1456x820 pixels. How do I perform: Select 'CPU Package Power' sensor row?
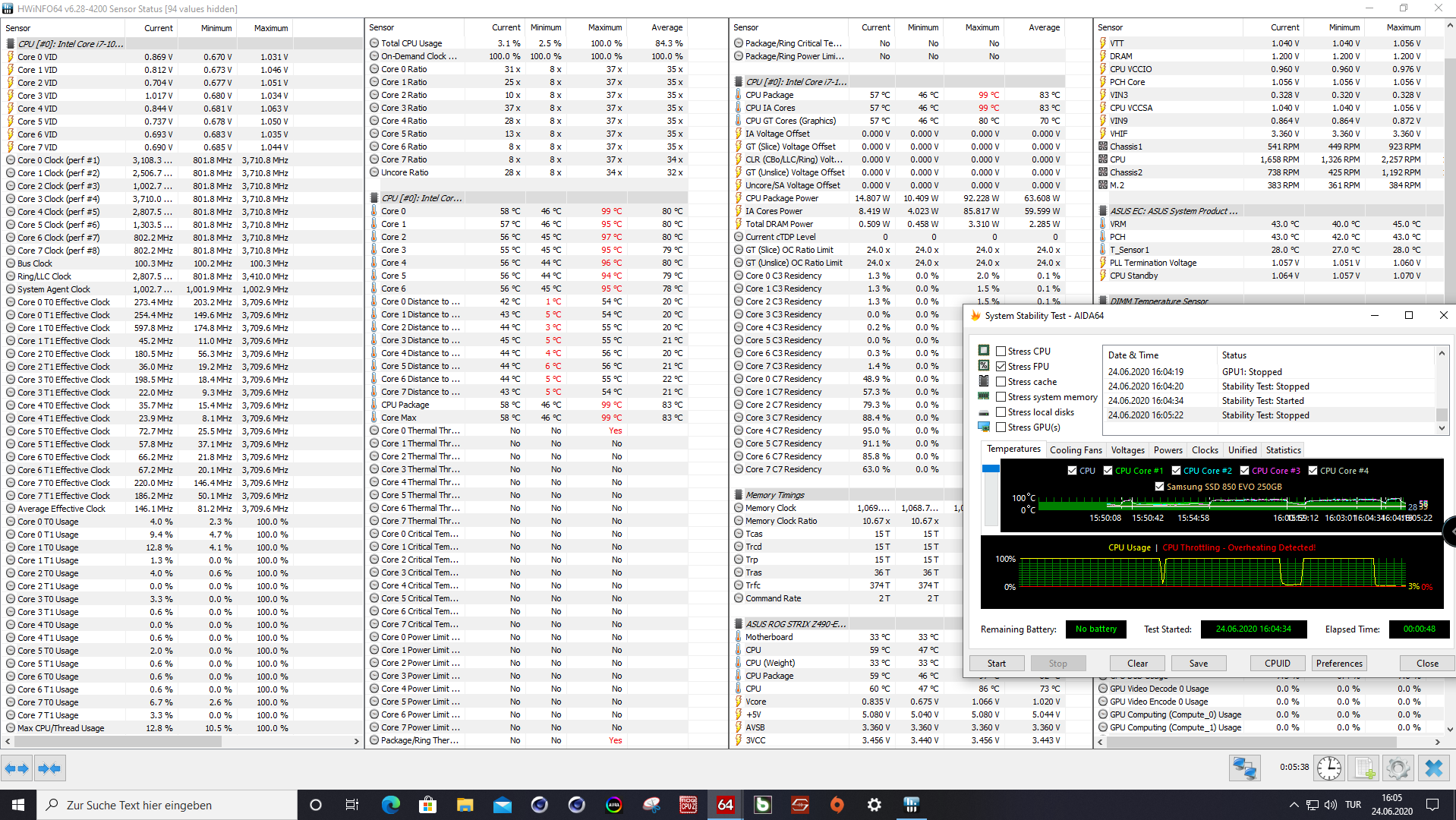tap(898, 198)
